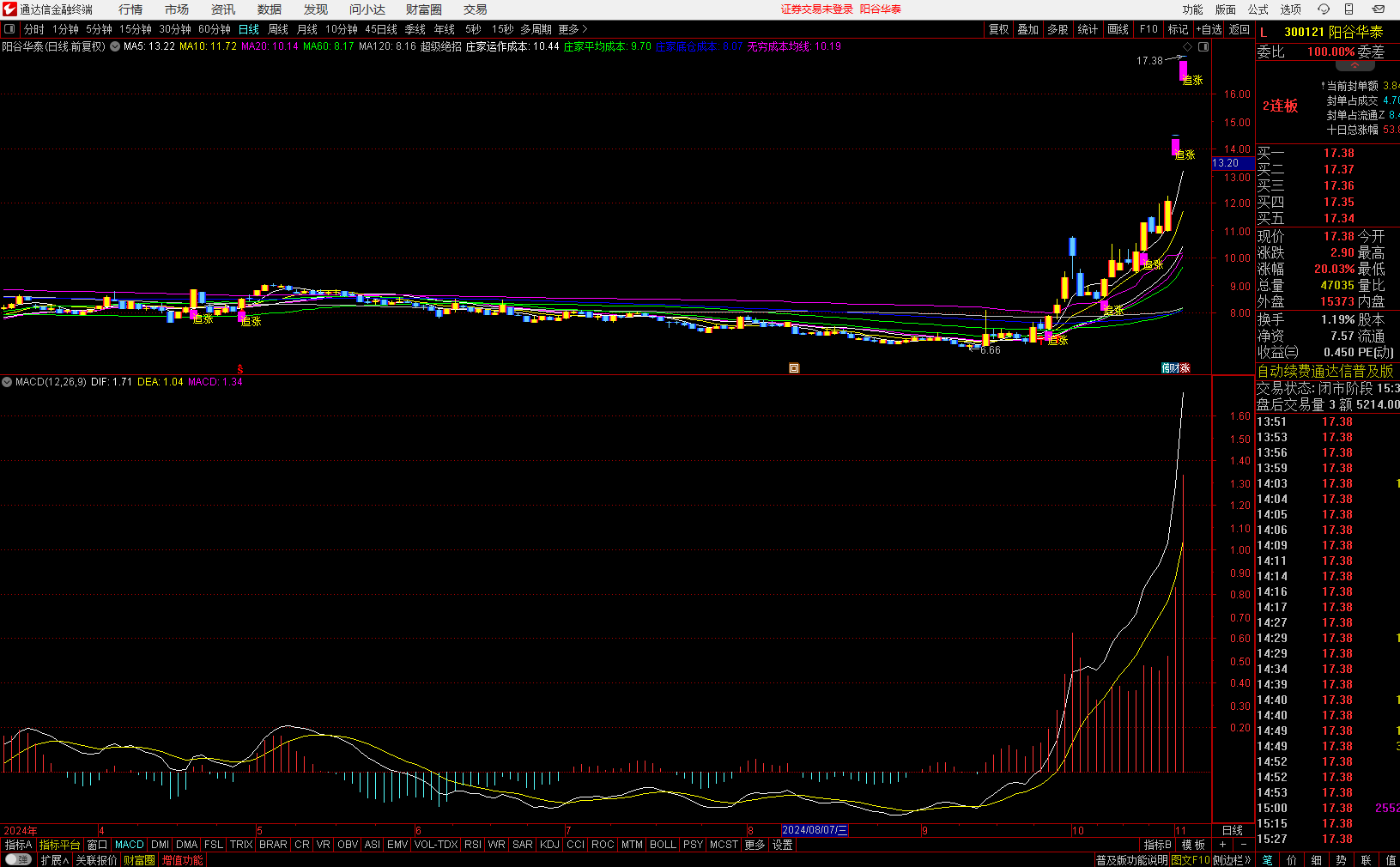Select the 势 tab icon
1400x867 pixels.
1341,860
